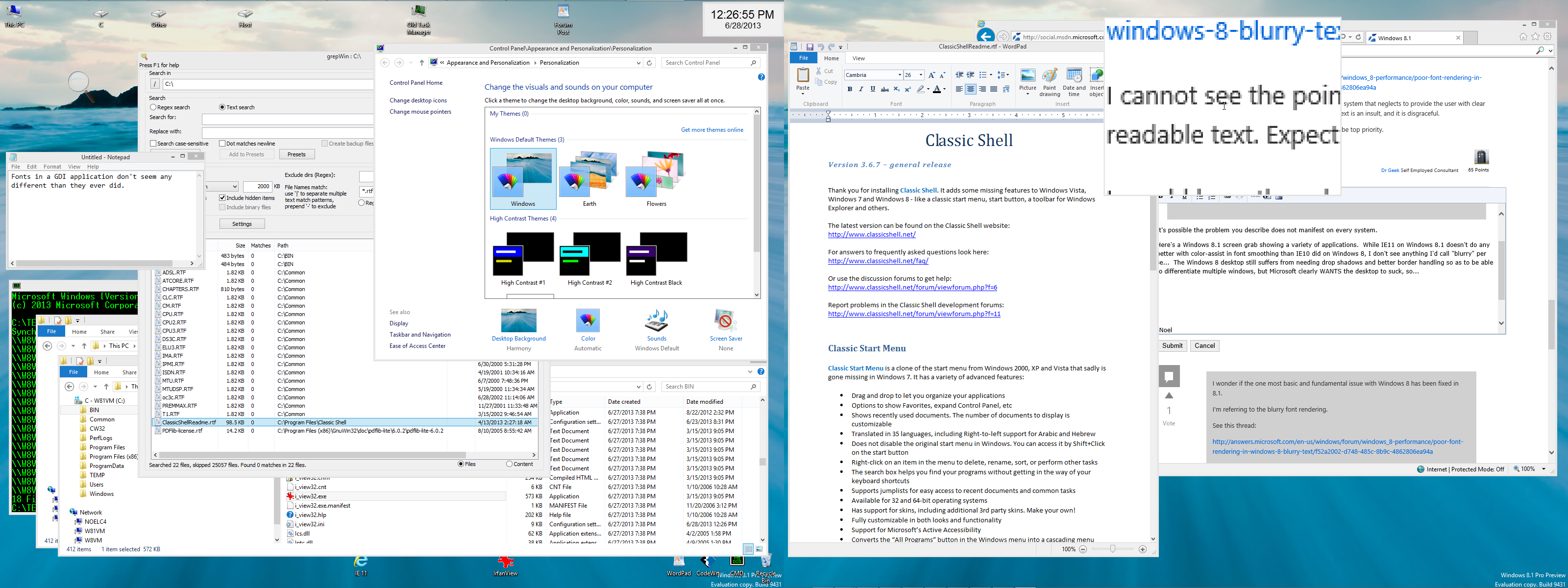Viewport: 1568px width, 588px height.
Task: Insert Paint drawing in WordPad
Action: click(x=1050, y=82)
